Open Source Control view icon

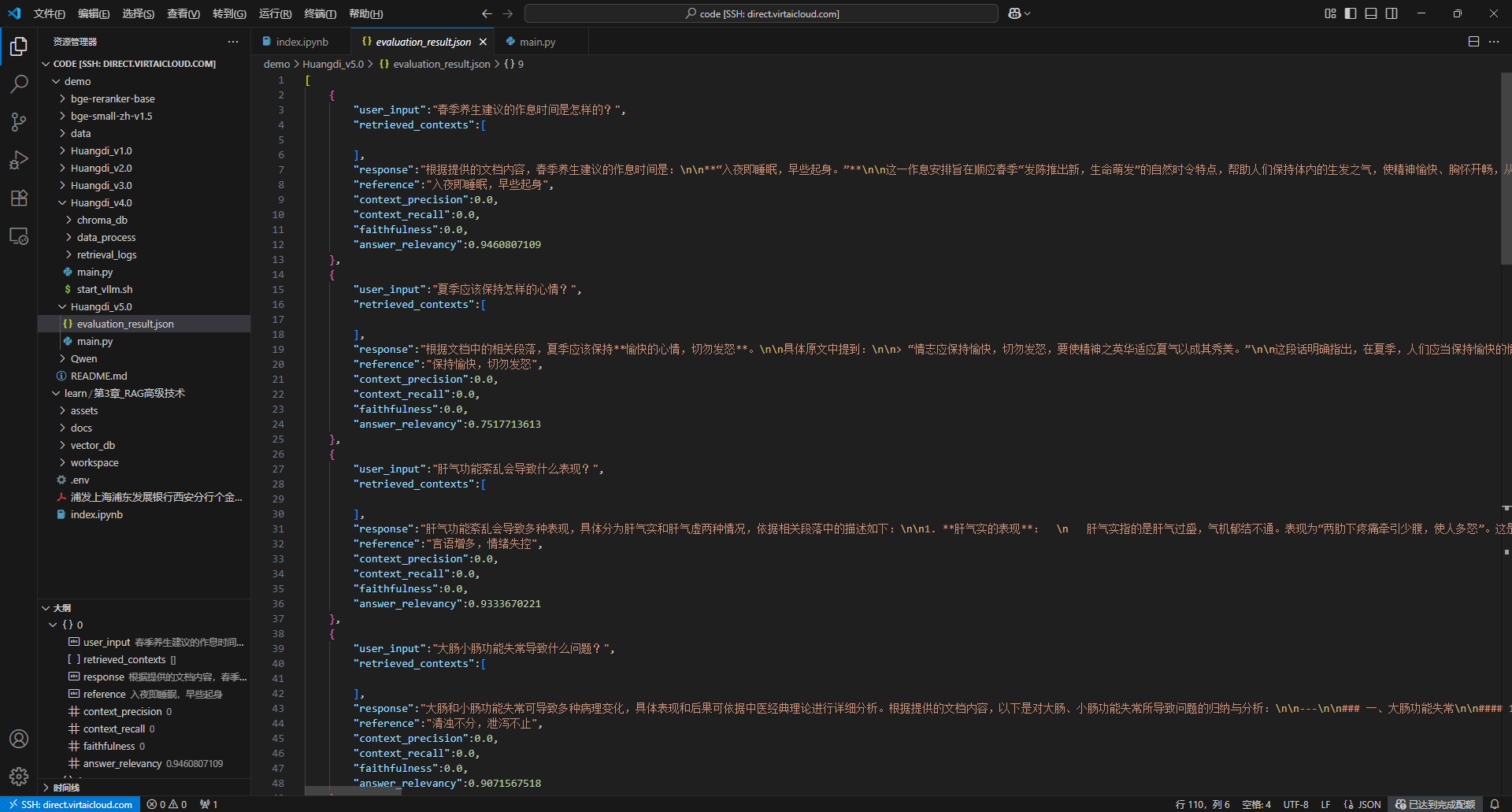(19, 122)
